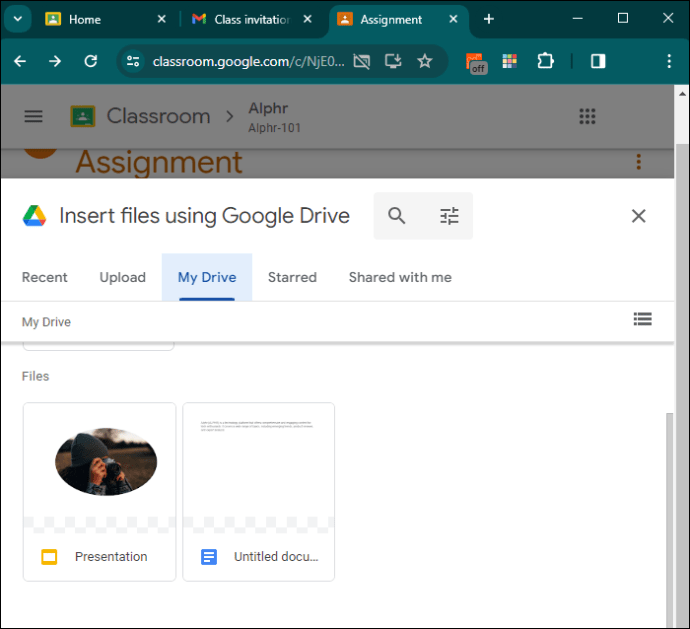This screenshot has height=629, width=690.
Task: Open advanced search filter options
Action: point(449,216)
